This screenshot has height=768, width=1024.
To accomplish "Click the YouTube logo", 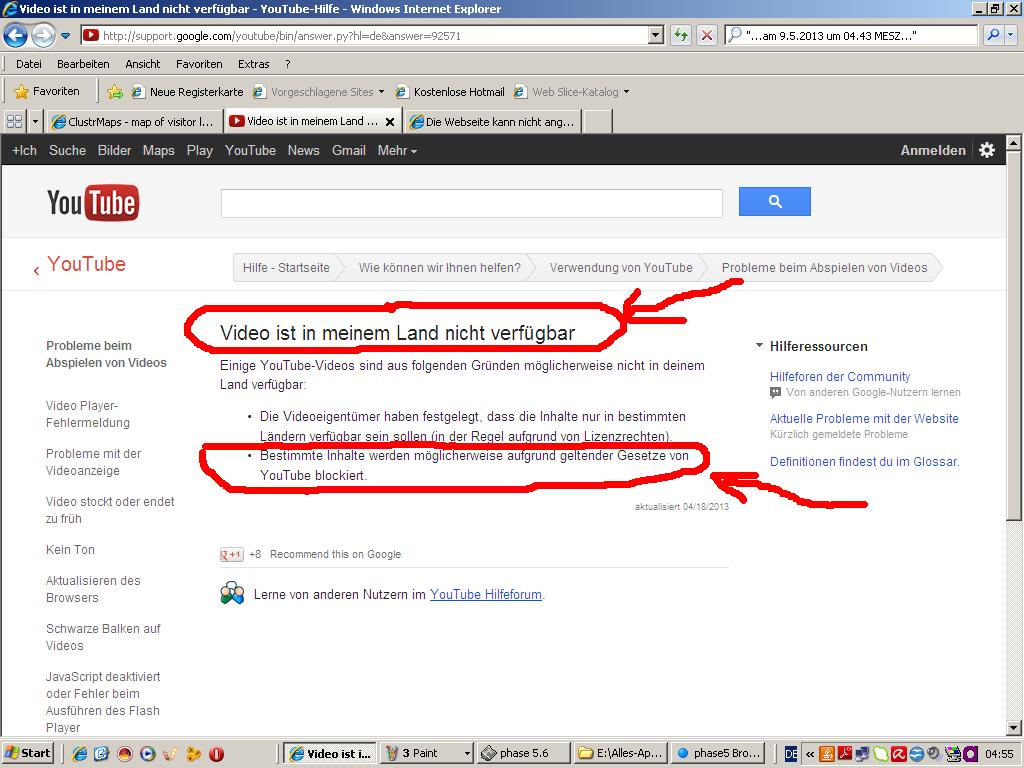I will [93, 202].
